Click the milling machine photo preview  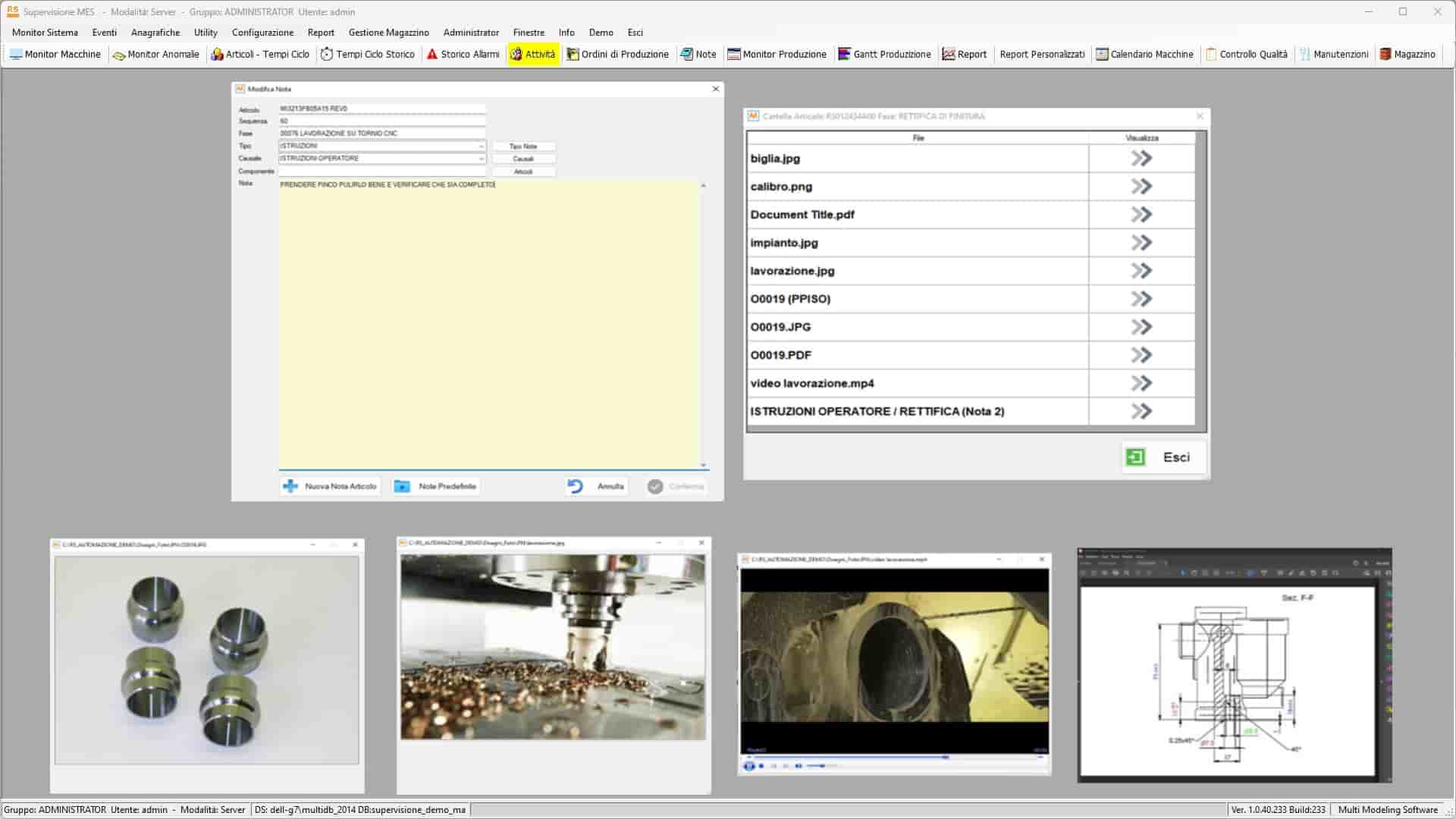coord(553,647)
